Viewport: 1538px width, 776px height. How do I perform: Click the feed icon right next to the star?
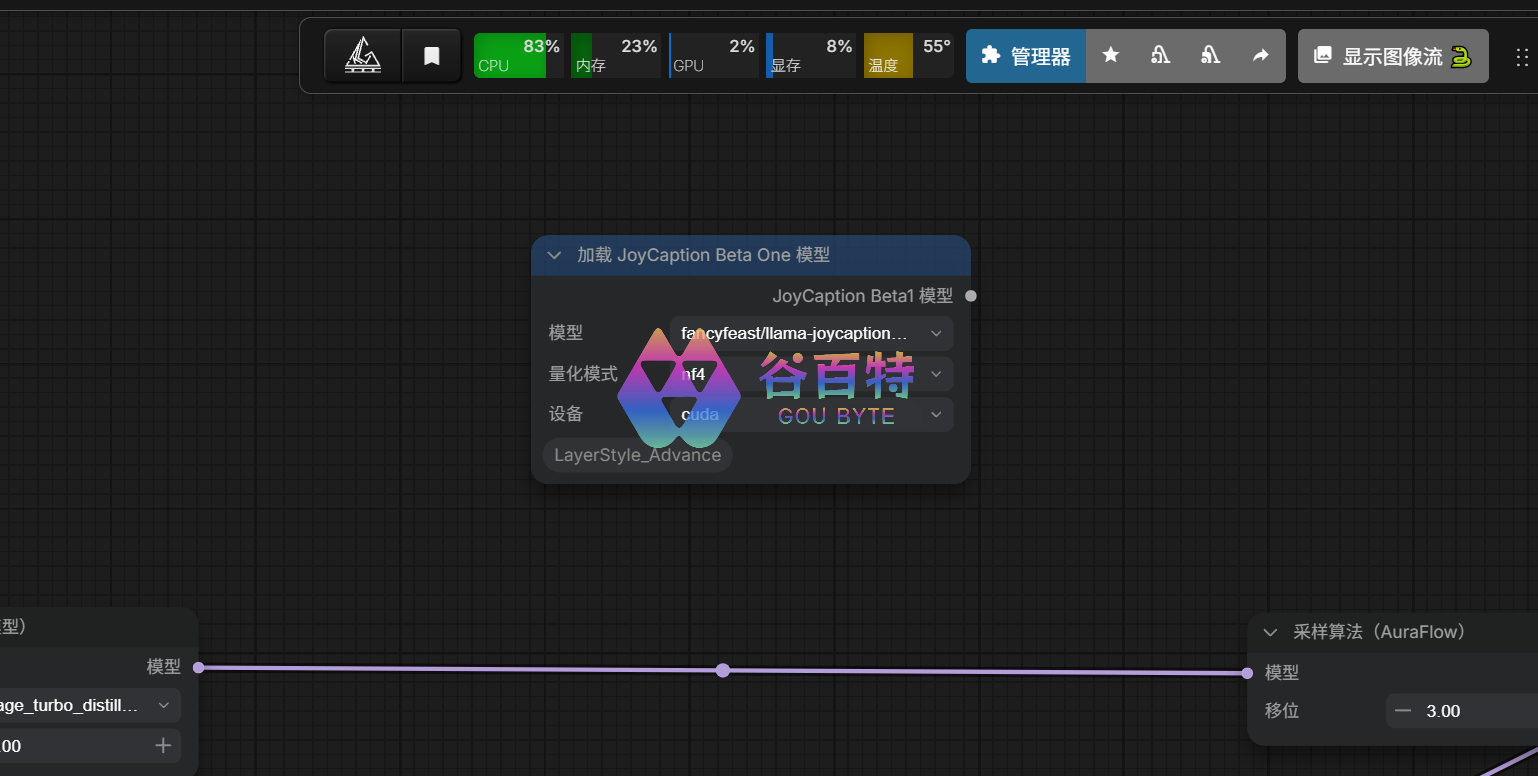(1160, 56)
